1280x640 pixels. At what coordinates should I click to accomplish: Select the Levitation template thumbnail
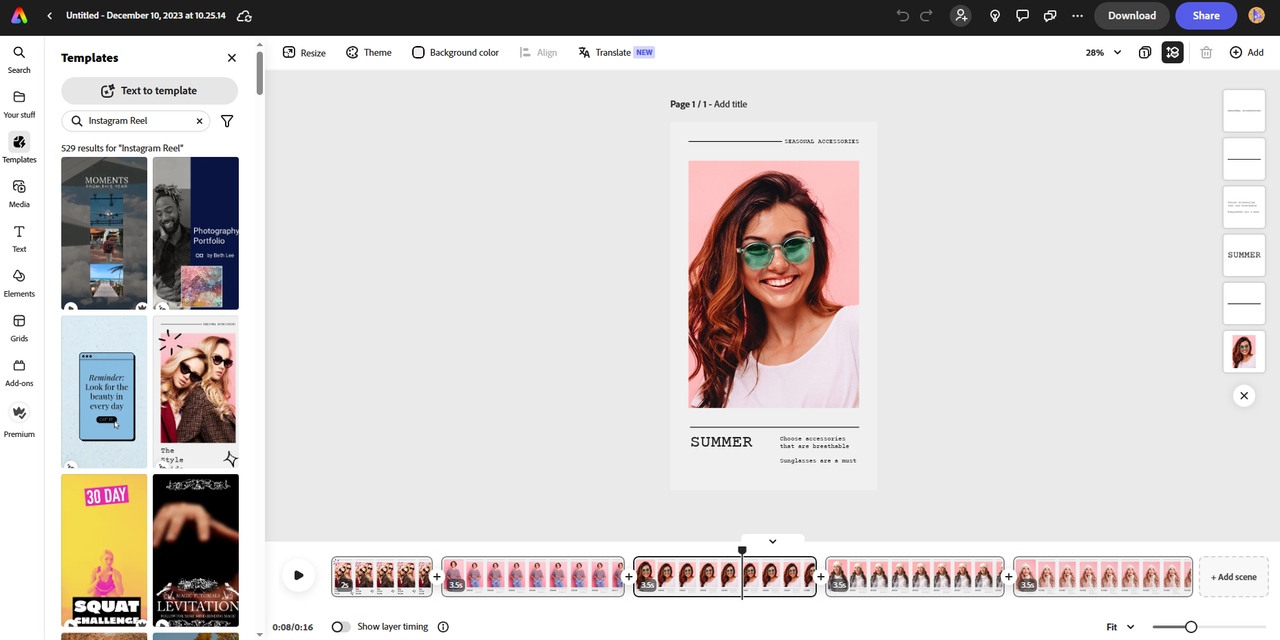tap(196, 551)
